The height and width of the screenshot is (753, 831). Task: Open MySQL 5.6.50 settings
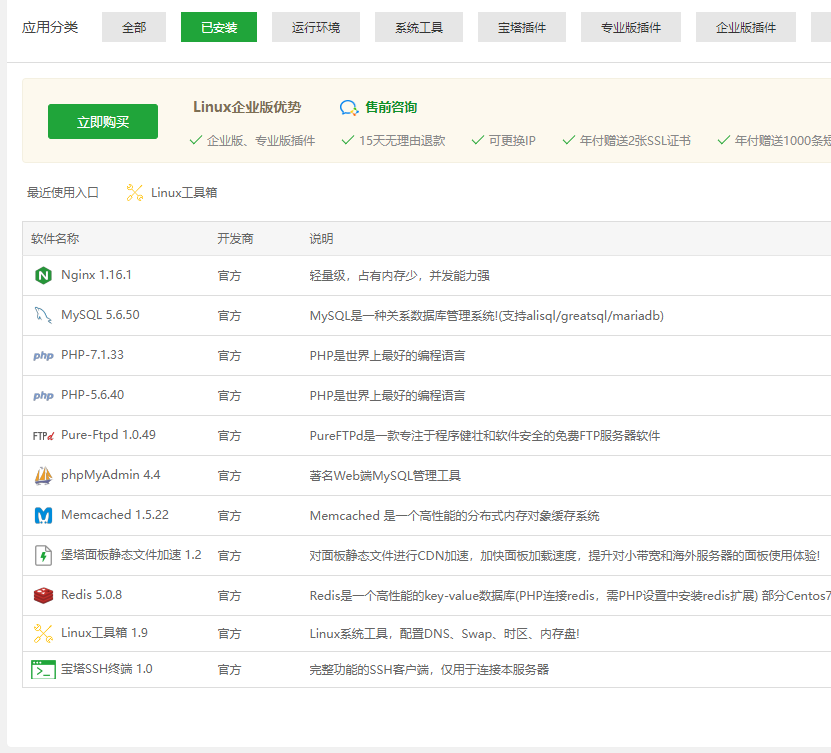100,315
